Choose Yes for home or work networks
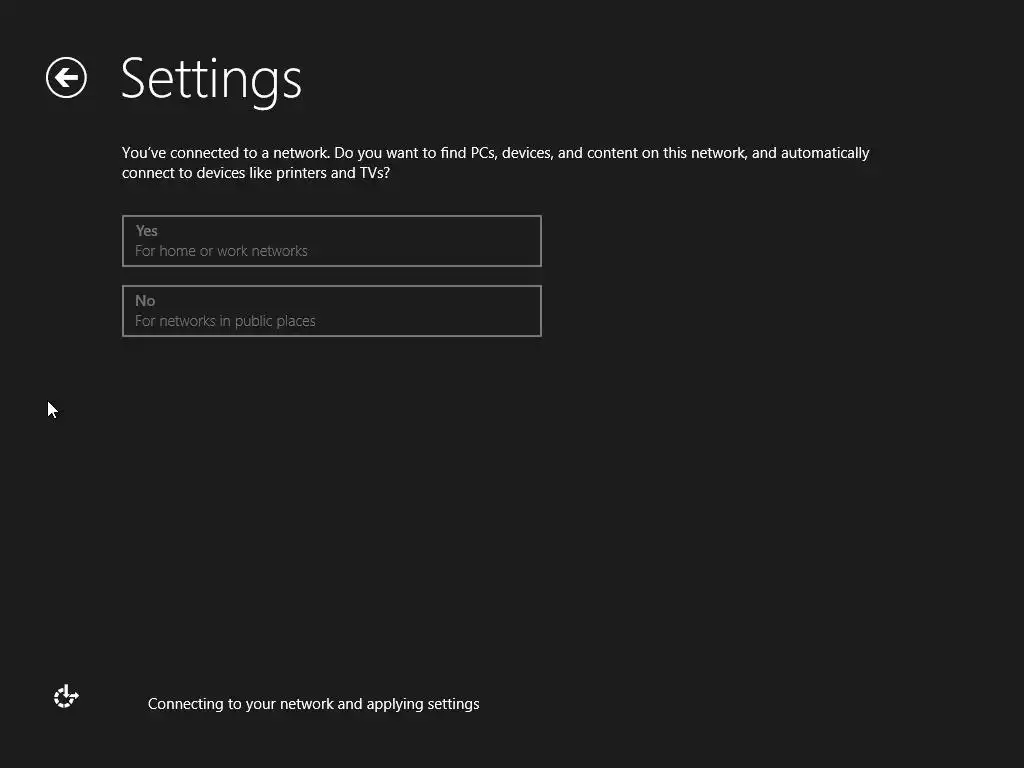1024x768 pixels. [x=331, y=241]
